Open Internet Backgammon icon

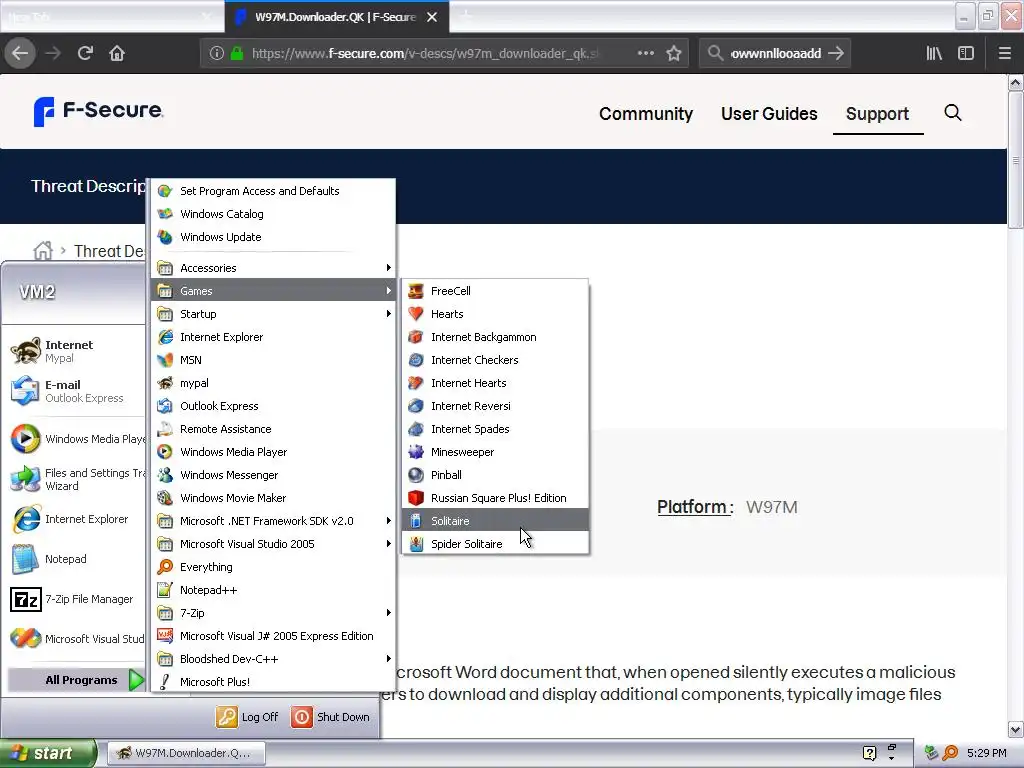(x=416, y=336)
